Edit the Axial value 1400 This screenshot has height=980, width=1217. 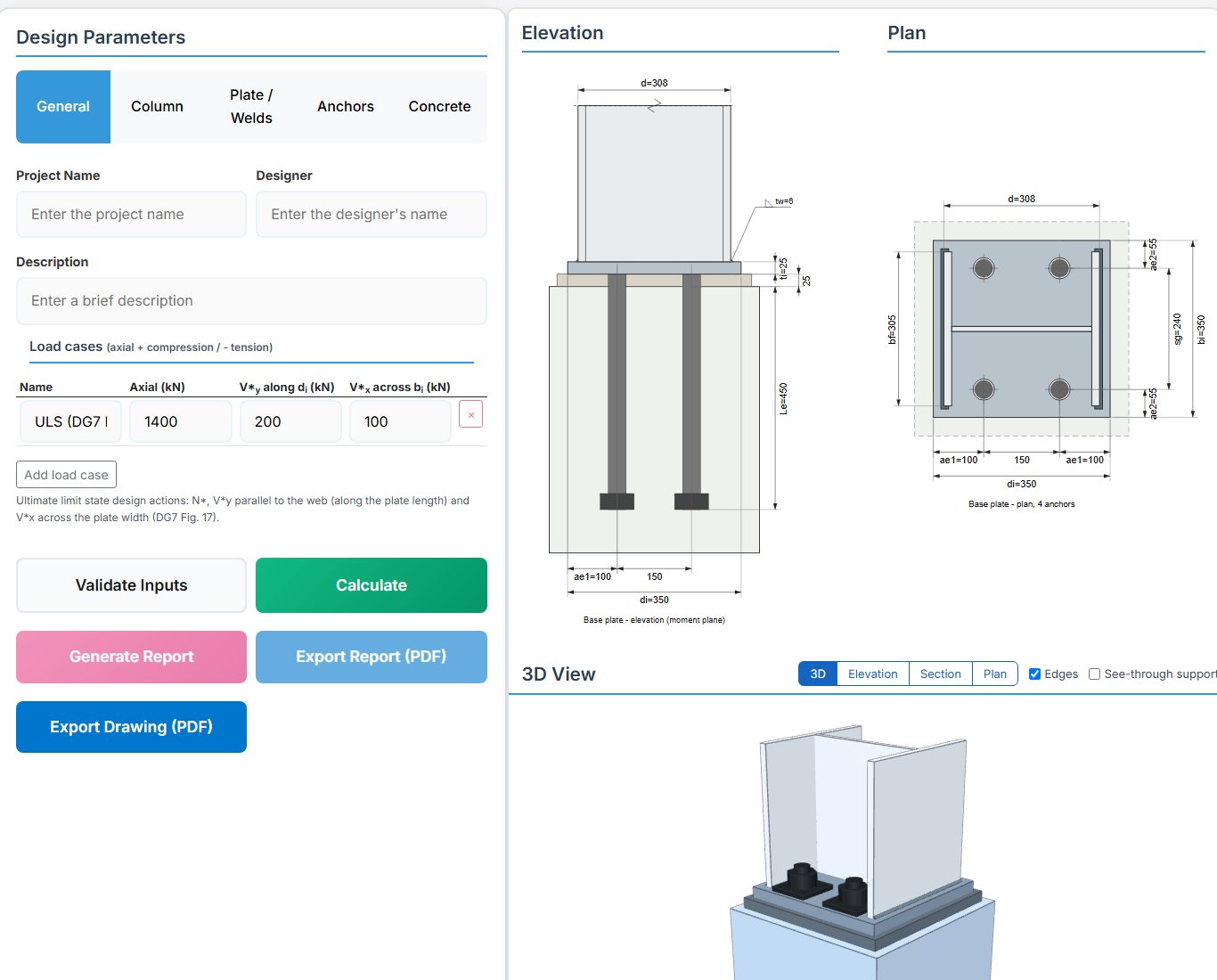coord(181,421)
